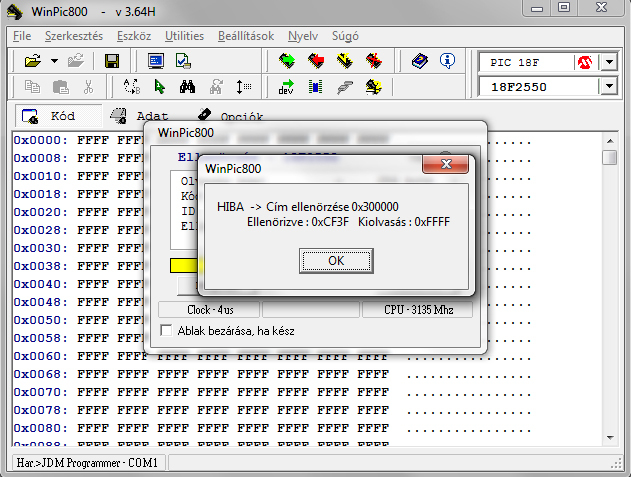Click the greyed binoculars find next icon
This screenshot has height=477, width=631.
[216, 87]
